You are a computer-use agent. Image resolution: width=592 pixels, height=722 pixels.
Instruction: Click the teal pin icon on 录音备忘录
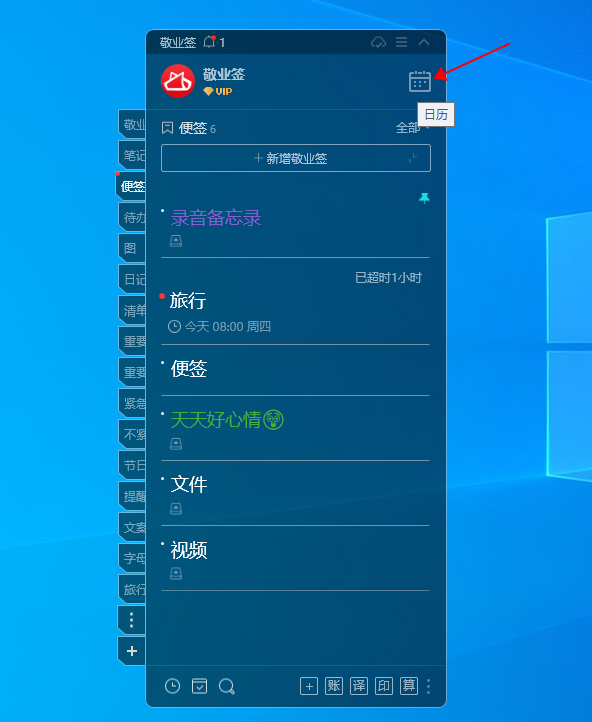pos(424,198)
